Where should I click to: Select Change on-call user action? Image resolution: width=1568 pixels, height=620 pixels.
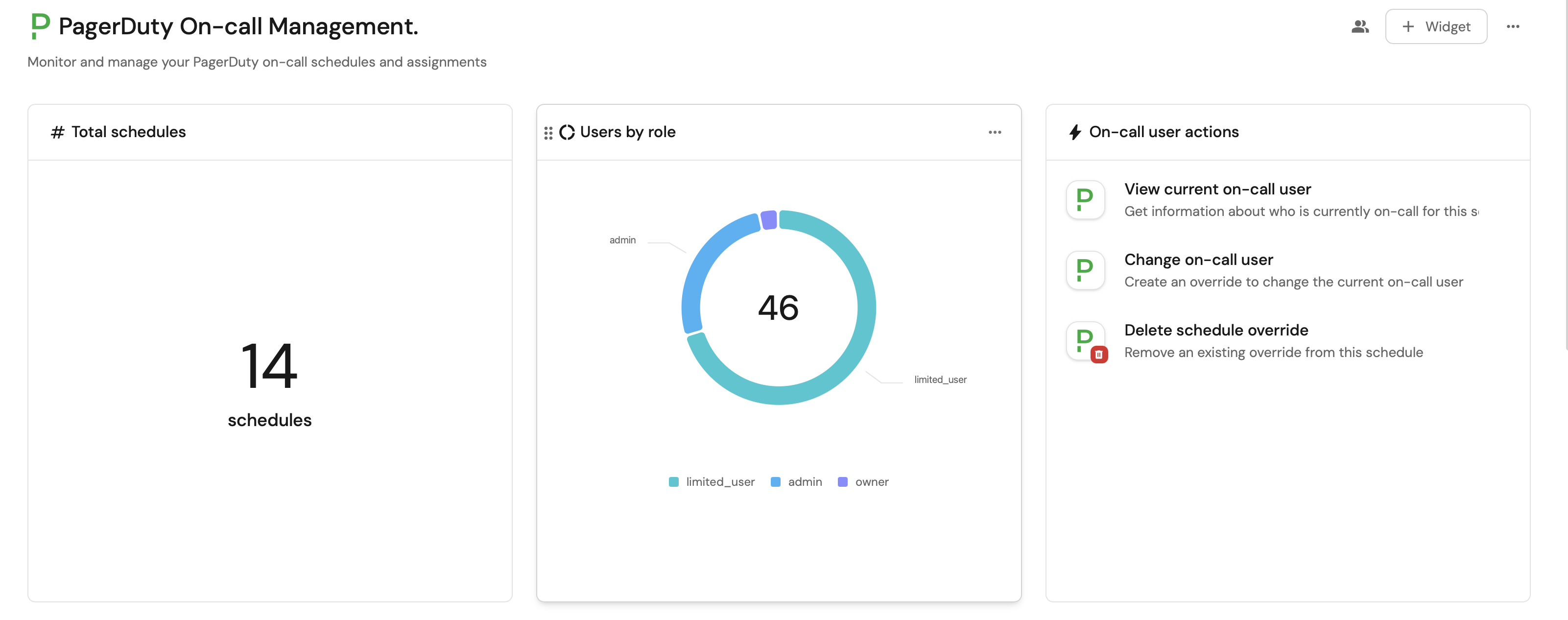[1198, 260]
